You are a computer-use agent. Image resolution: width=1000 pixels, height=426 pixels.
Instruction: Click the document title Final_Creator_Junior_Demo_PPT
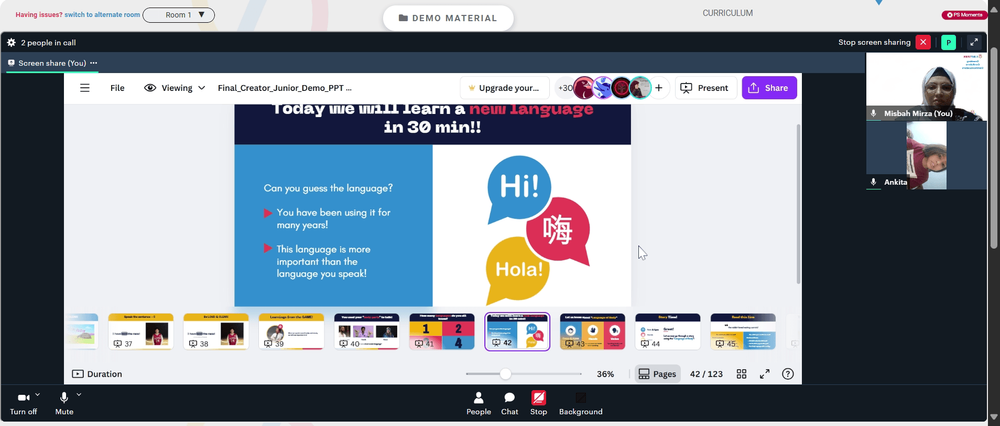coord(284,88)
